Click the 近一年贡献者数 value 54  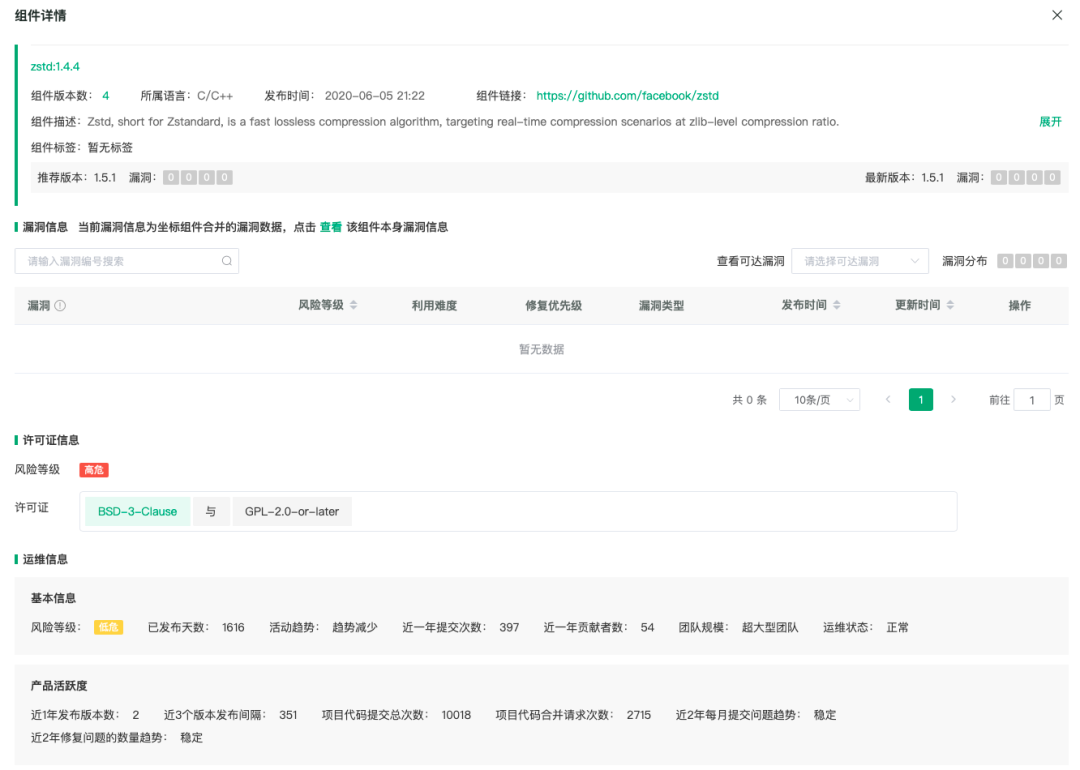(x=647, y=627)
